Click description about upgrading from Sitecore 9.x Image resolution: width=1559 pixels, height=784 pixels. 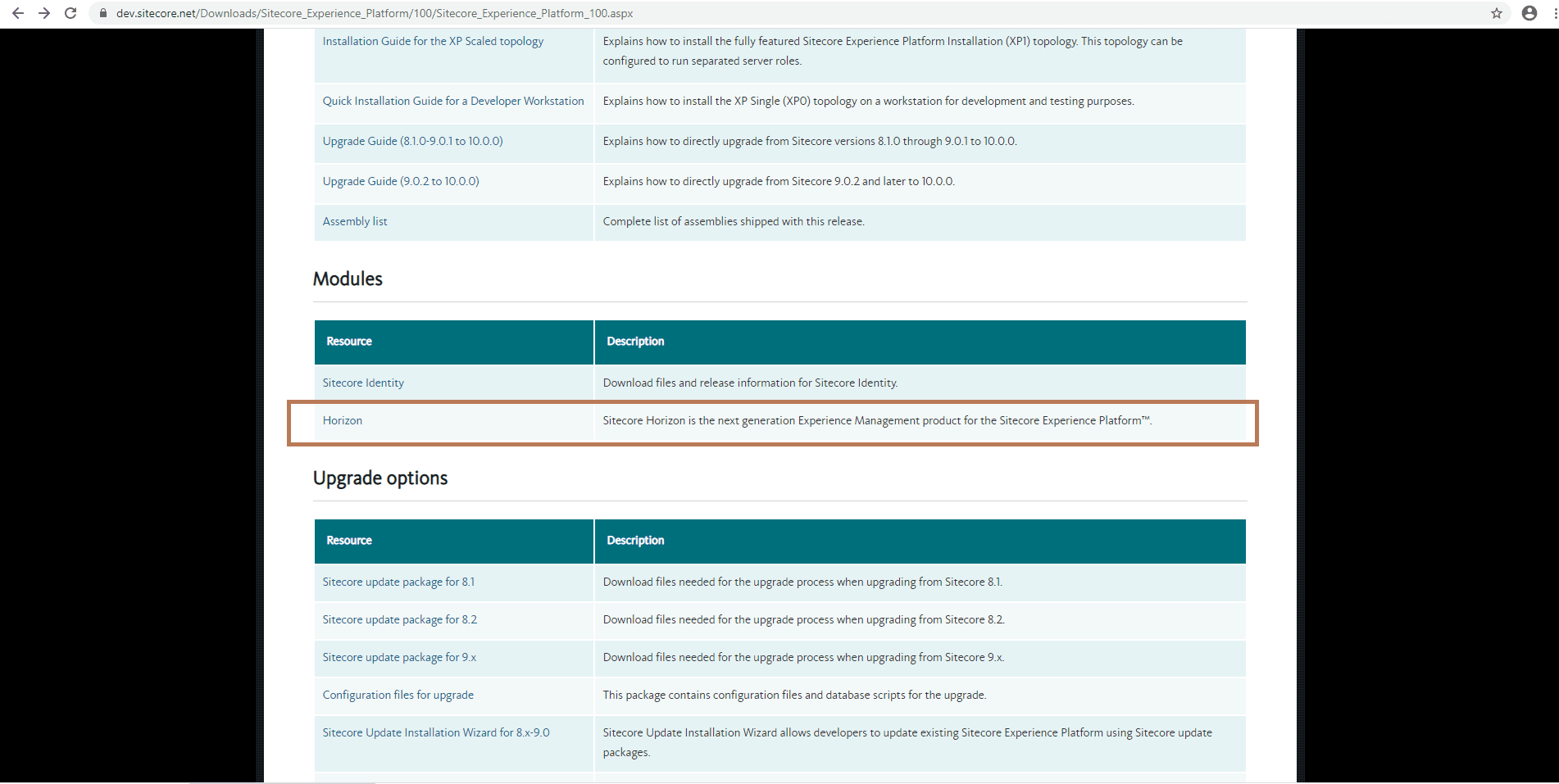coord(803,657)
